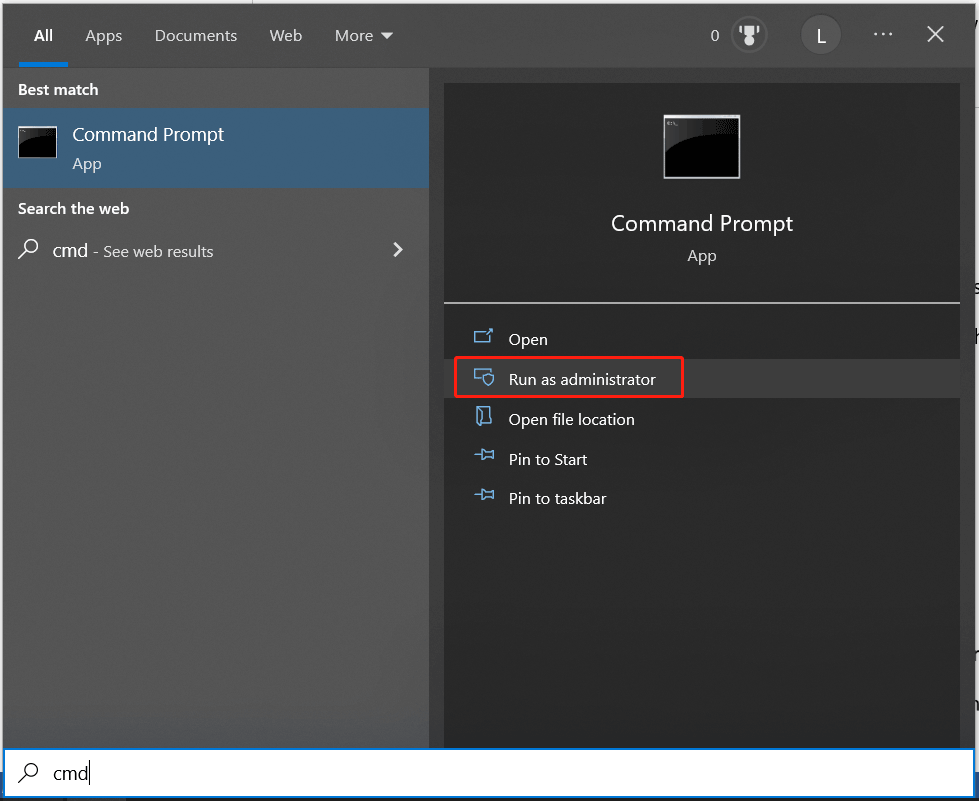Choose Open in the actions list
979x801 pixels.
click(527, 340)
